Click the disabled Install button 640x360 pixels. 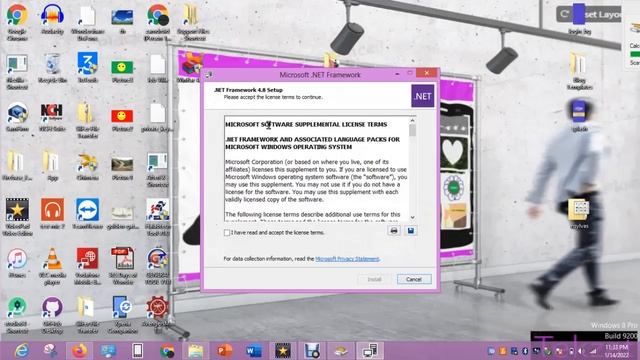pyautogui.click(x=374, y=279)
